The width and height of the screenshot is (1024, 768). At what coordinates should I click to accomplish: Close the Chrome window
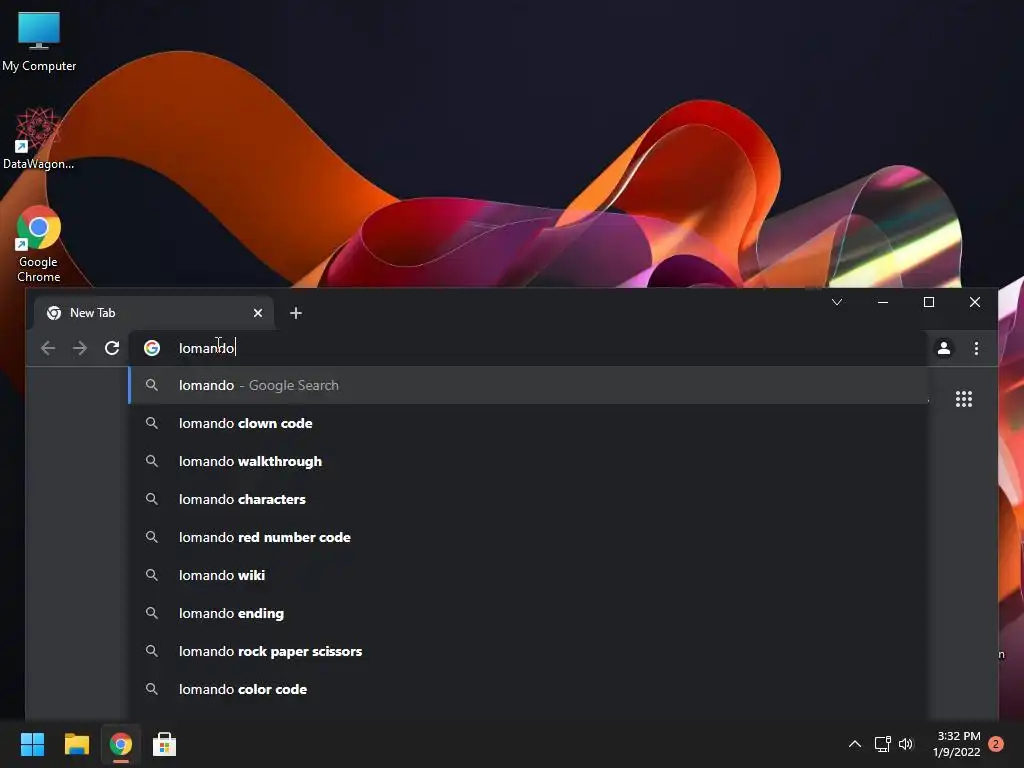(x=974, y=302)
